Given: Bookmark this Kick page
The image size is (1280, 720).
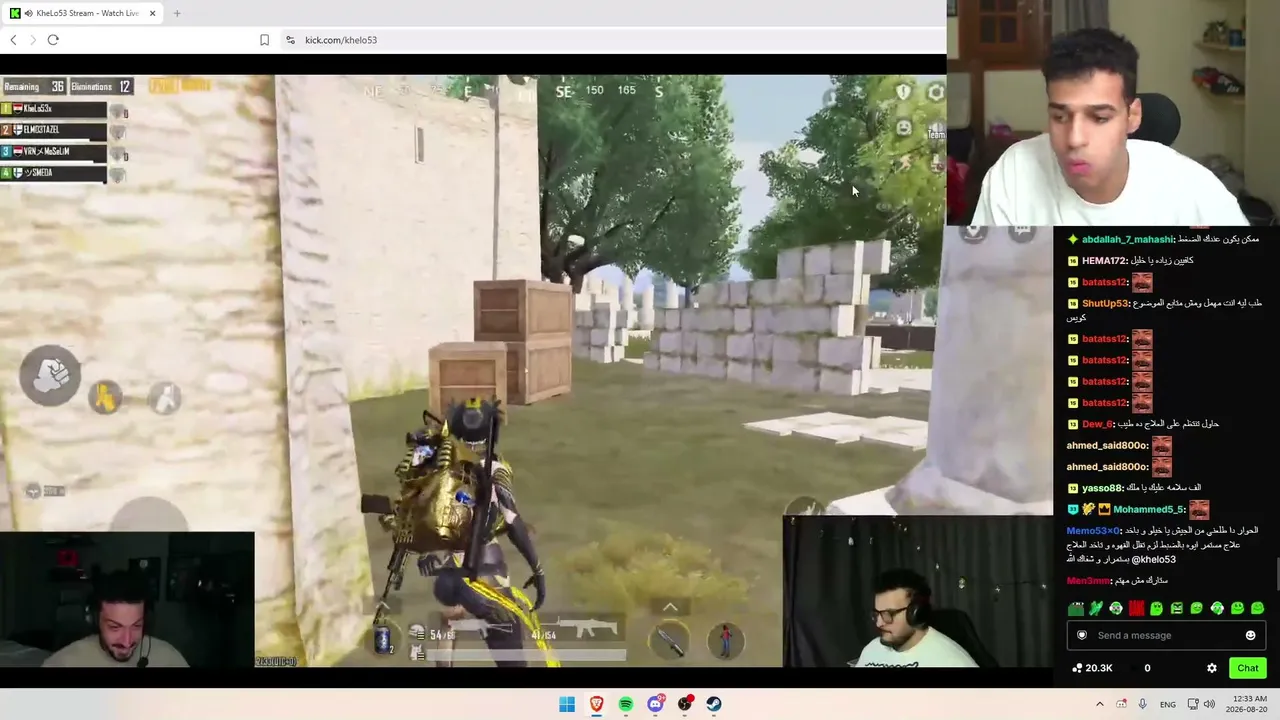Looking at the screenshot, I should click(264, 40).
